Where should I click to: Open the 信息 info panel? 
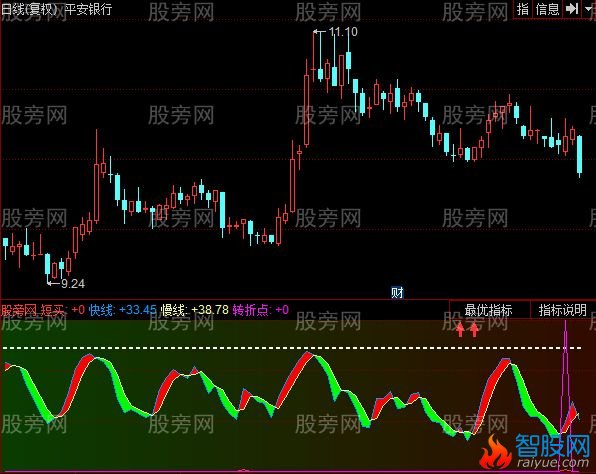tap(547, 9)
